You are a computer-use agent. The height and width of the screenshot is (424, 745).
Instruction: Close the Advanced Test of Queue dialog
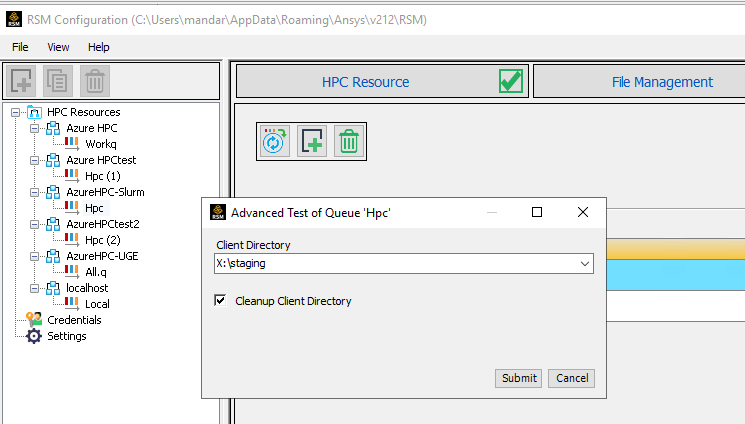583,212
